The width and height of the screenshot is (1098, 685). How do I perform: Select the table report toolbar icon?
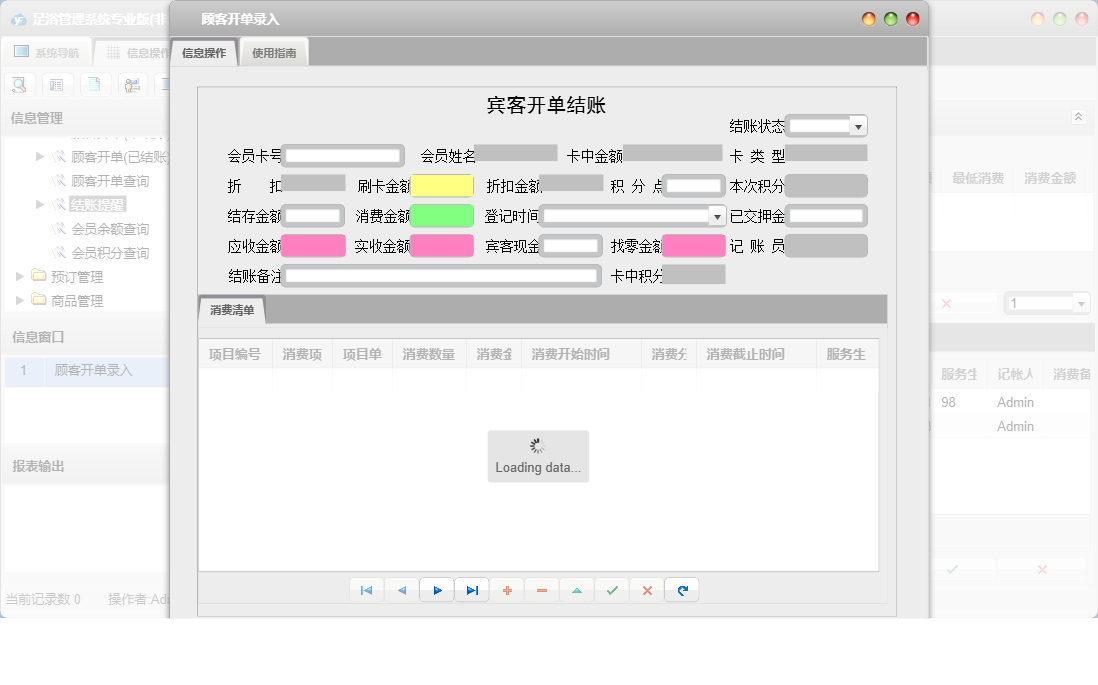click(56, 84)
